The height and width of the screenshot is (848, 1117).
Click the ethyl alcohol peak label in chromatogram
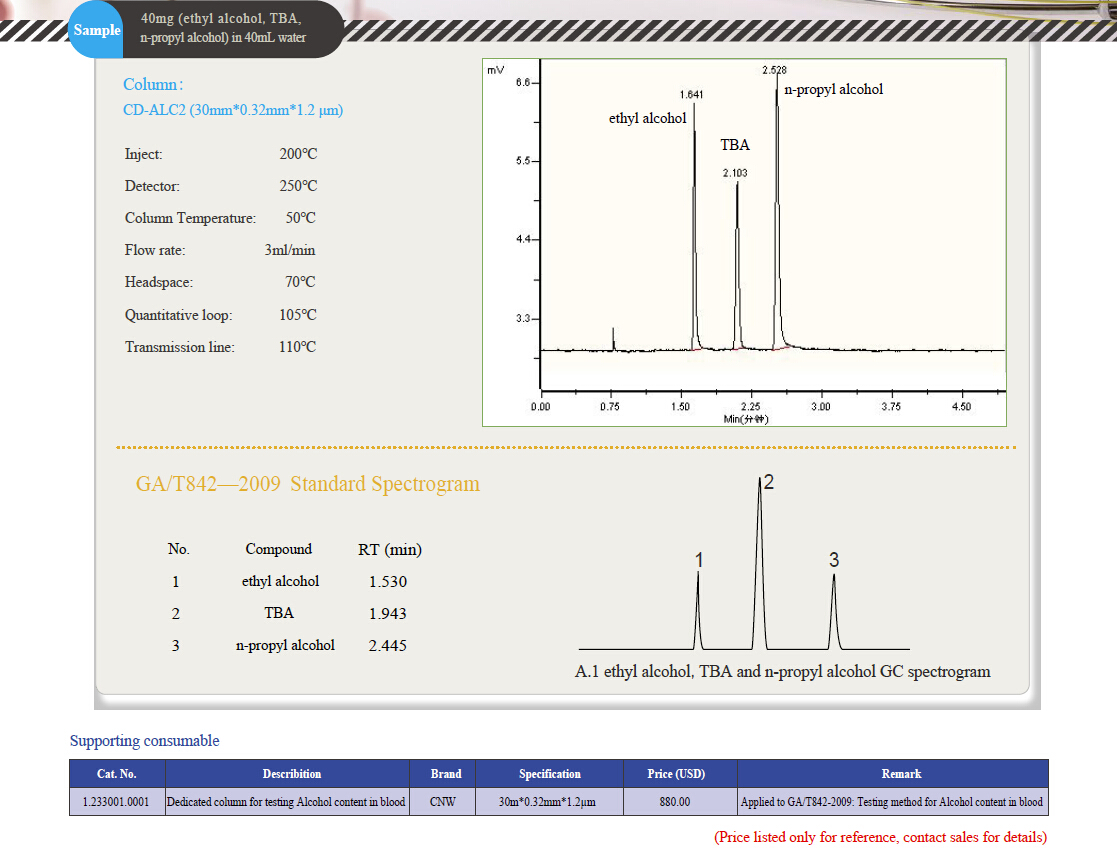point(647,118)
